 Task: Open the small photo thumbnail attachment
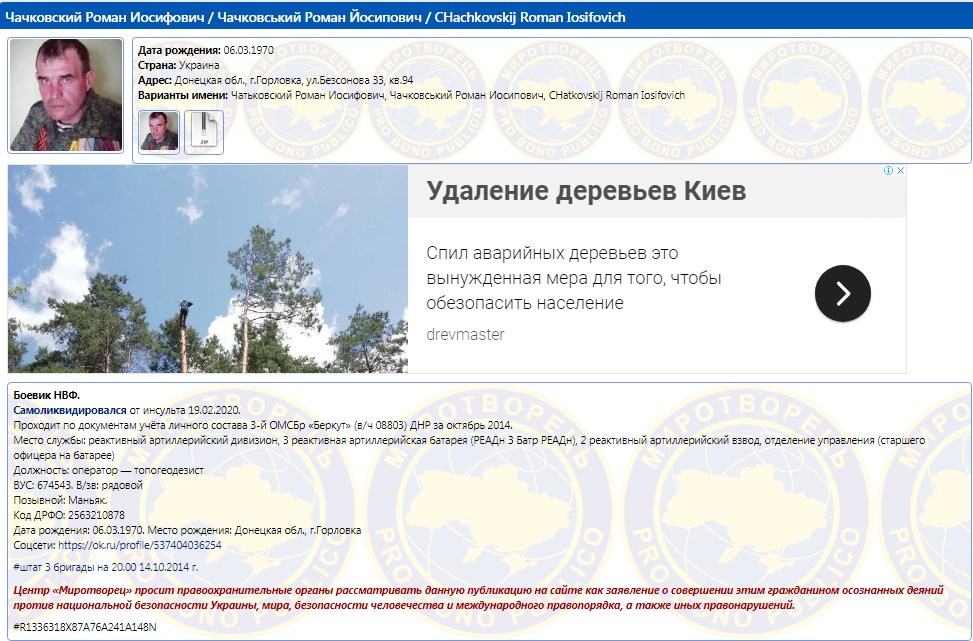pos(159,131)
